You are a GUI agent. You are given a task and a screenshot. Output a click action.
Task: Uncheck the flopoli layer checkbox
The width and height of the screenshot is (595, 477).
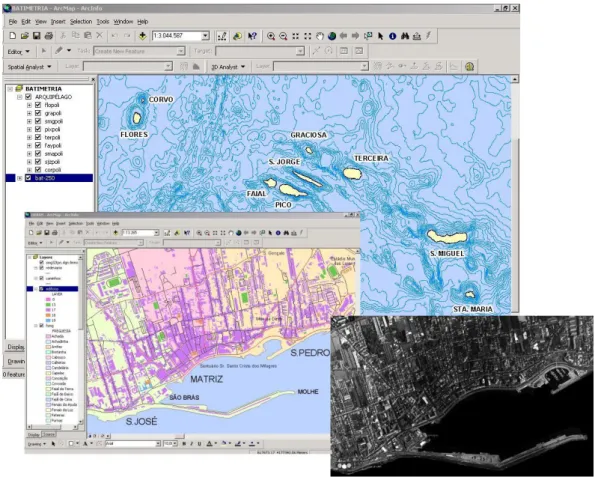pyautogui.click(x=38, y=105)
